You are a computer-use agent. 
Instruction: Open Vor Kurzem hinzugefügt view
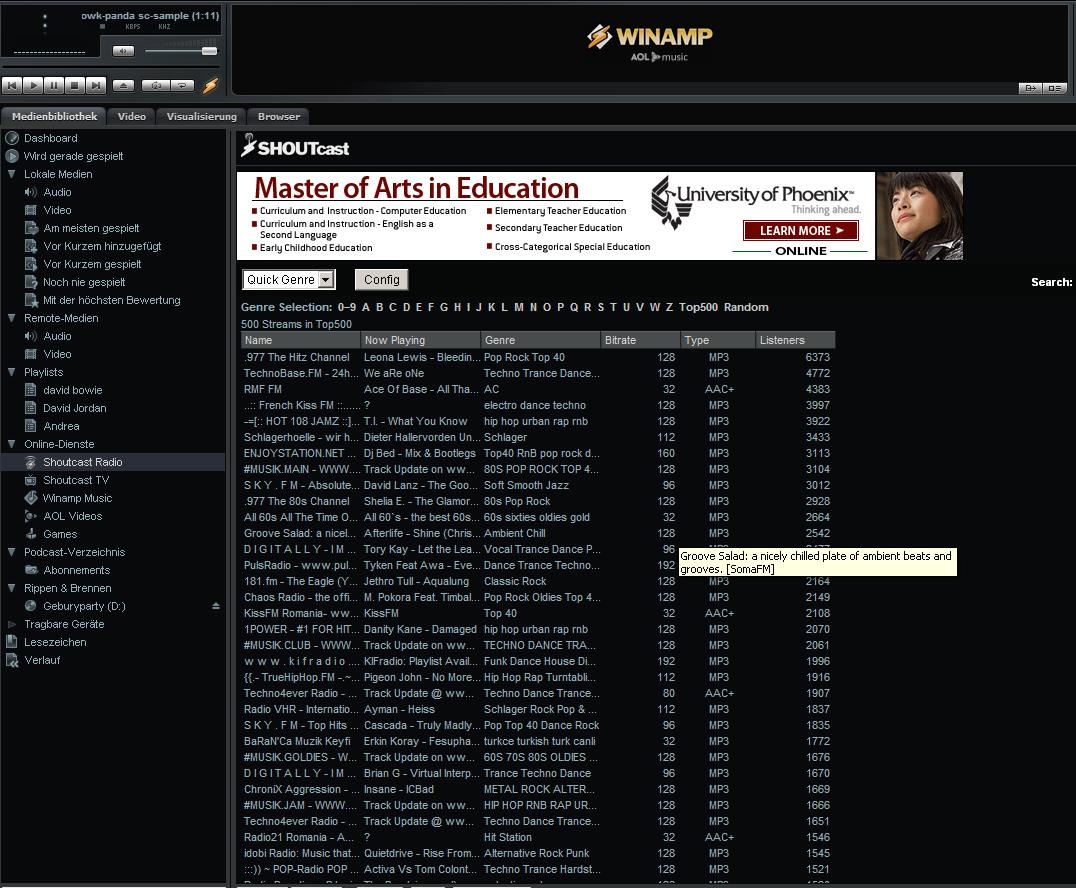102,246
